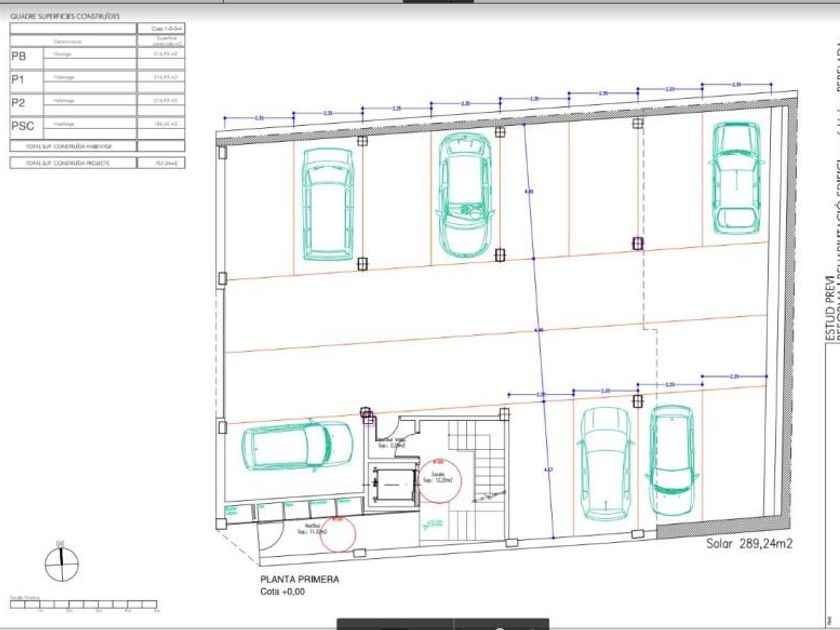The height and width of the screenshot is (630, 840).
Task: Click the P1 row in surfaces table
Action: point(97,79)
